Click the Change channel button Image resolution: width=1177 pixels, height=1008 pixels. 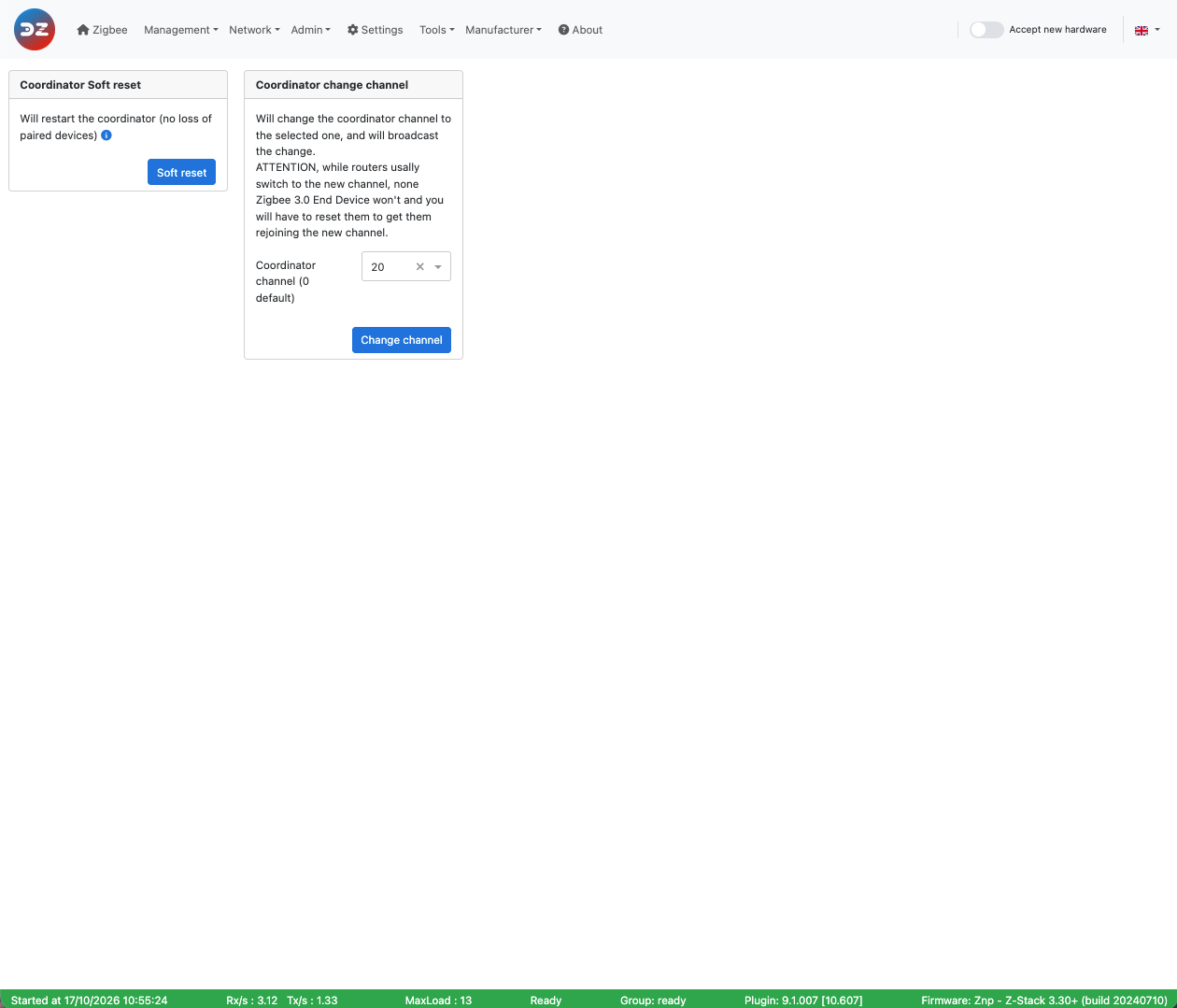tap(402, 340)
